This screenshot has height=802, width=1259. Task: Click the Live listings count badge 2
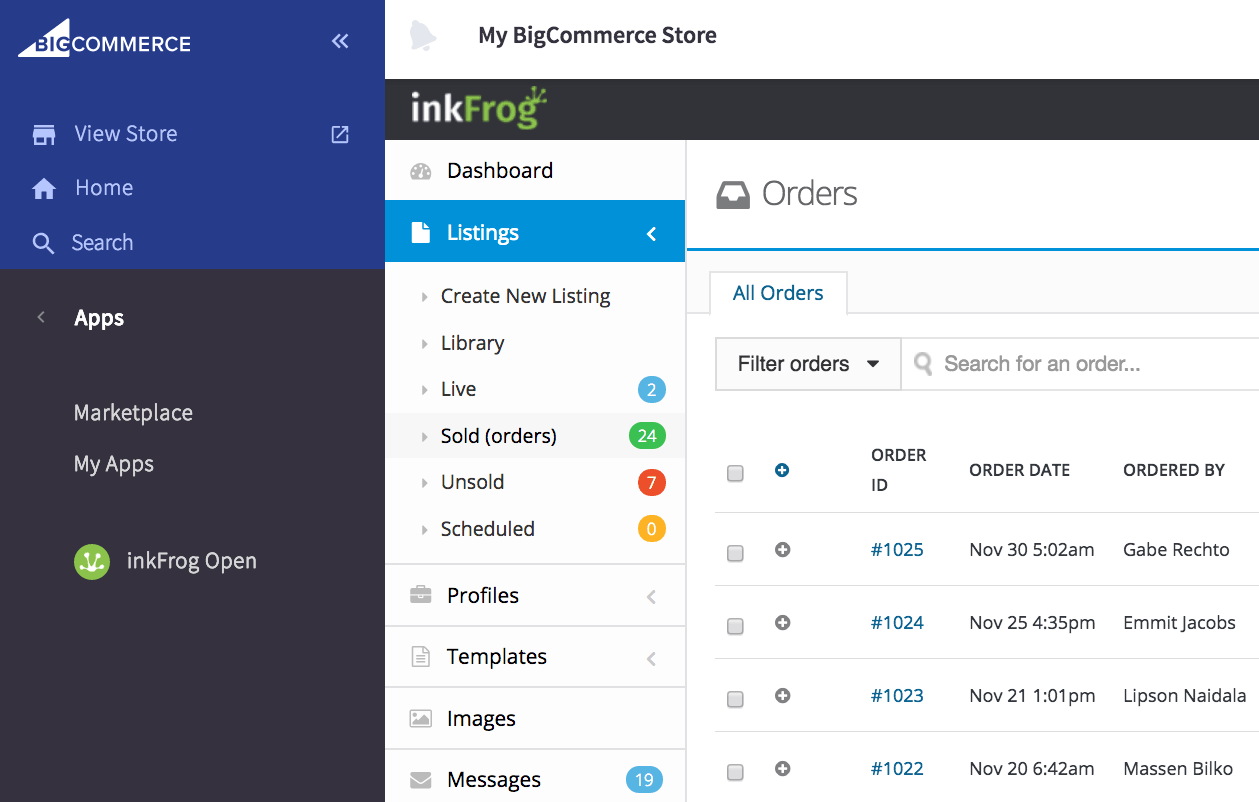(x=651, y=390)
